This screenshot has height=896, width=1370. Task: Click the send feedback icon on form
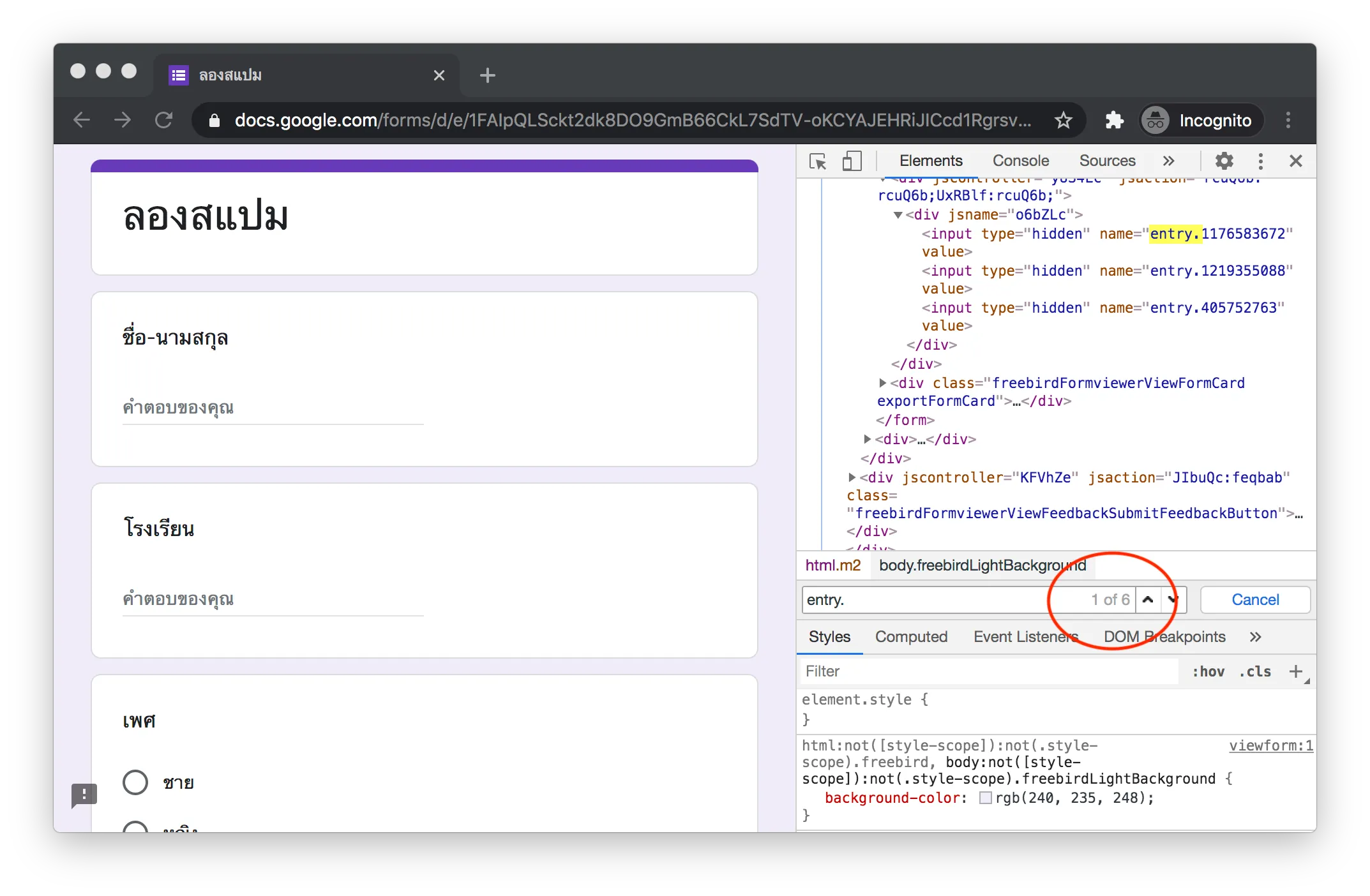84,795
